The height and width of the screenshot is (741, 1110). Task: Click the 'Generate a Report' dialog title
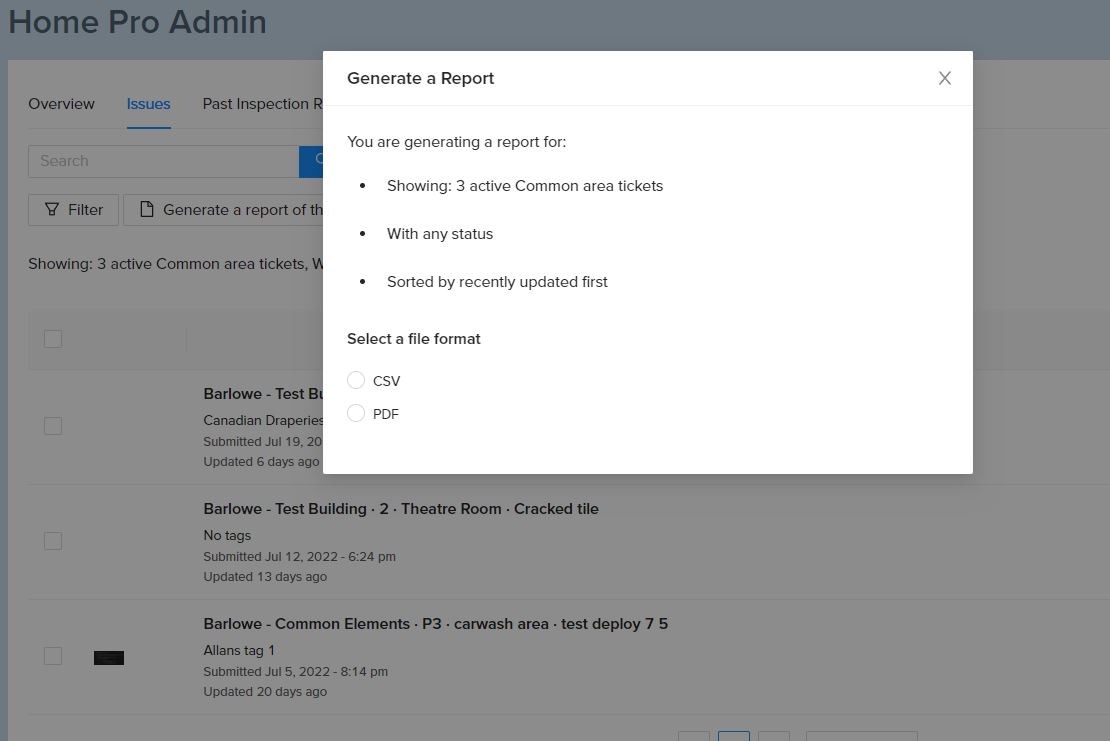[420, 79]
